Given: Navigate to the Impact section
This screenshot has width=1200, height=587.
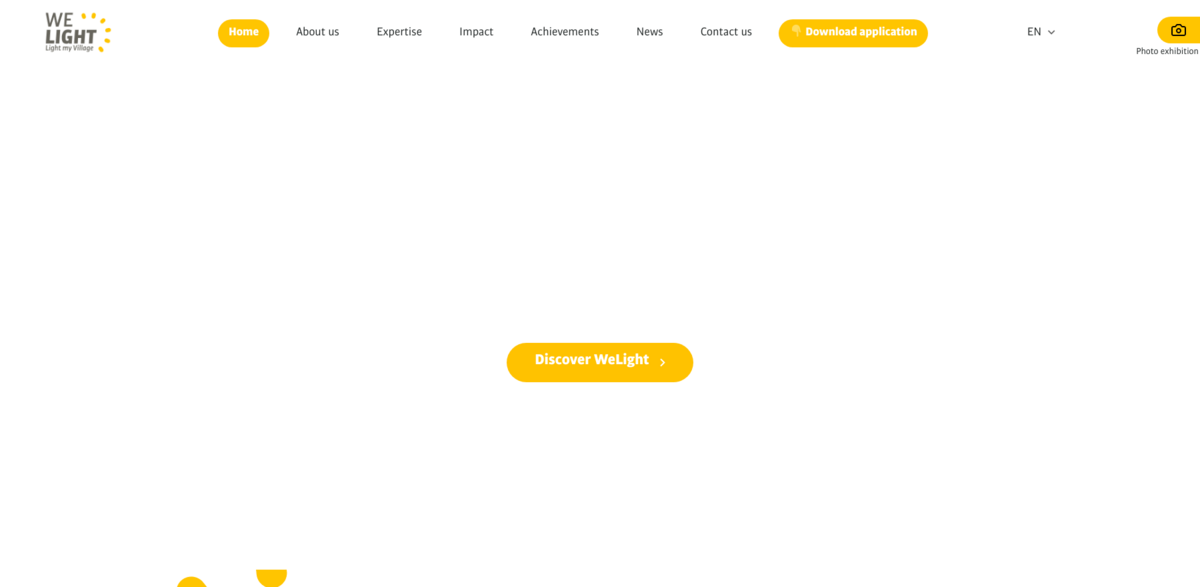Looking at the screenshot, I should click(x=476, y=32).
